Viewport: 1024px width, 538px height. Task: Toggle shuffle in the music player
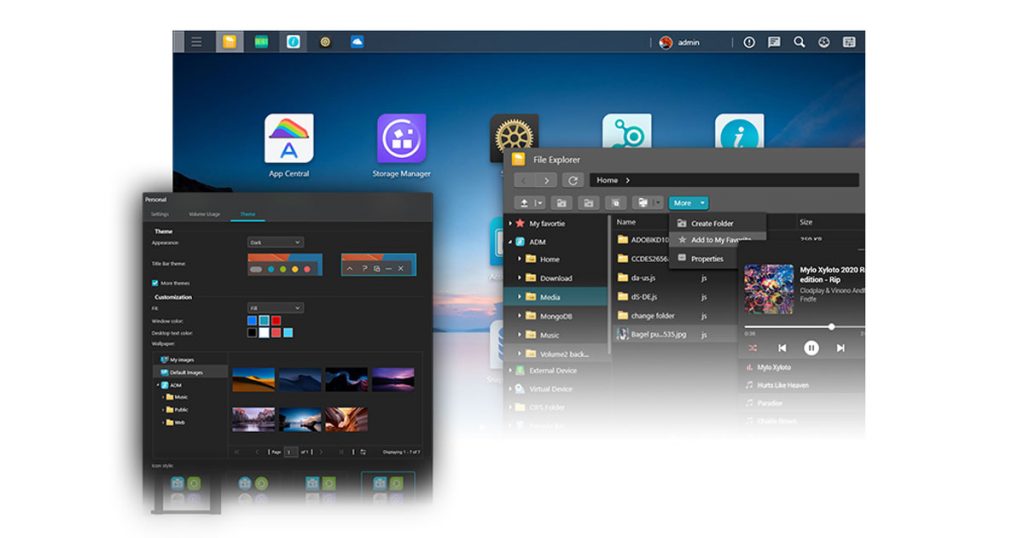click(x=752, y=348)
